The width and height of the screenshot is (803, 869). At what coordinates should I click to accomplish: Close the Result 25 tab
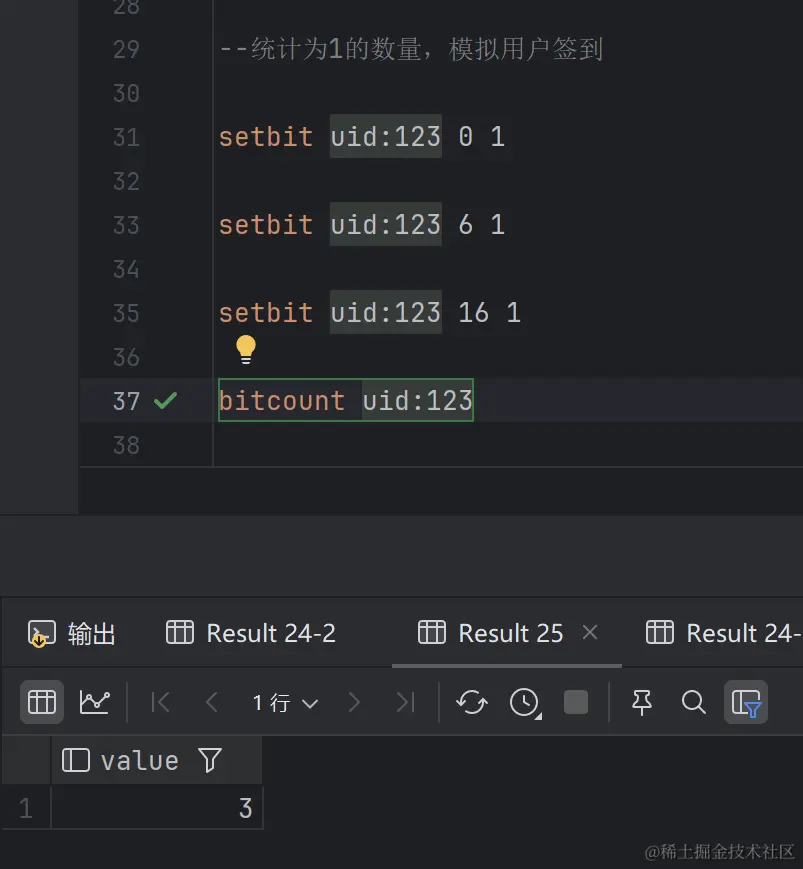click(x=590, y=632)
